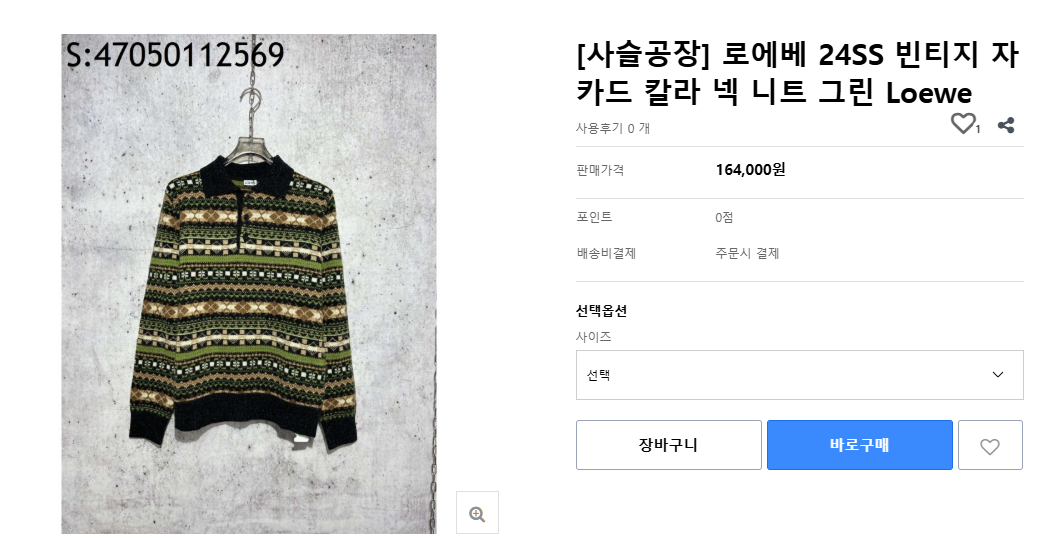Click the chevron arrow in size dropdown
The height and width of the screenshot is (550, 1053).
997,375
